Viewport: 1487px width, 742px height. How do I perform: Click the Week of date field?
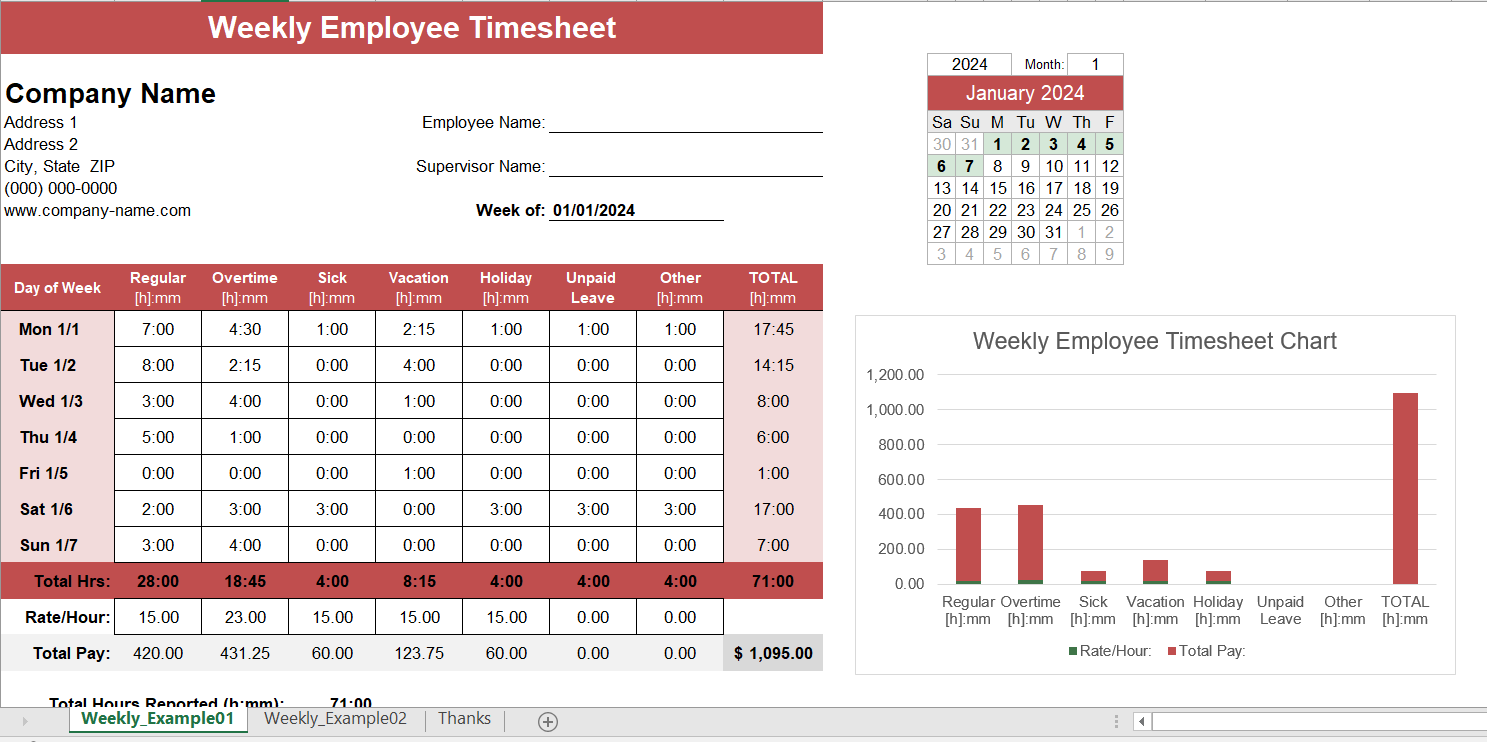636,210
